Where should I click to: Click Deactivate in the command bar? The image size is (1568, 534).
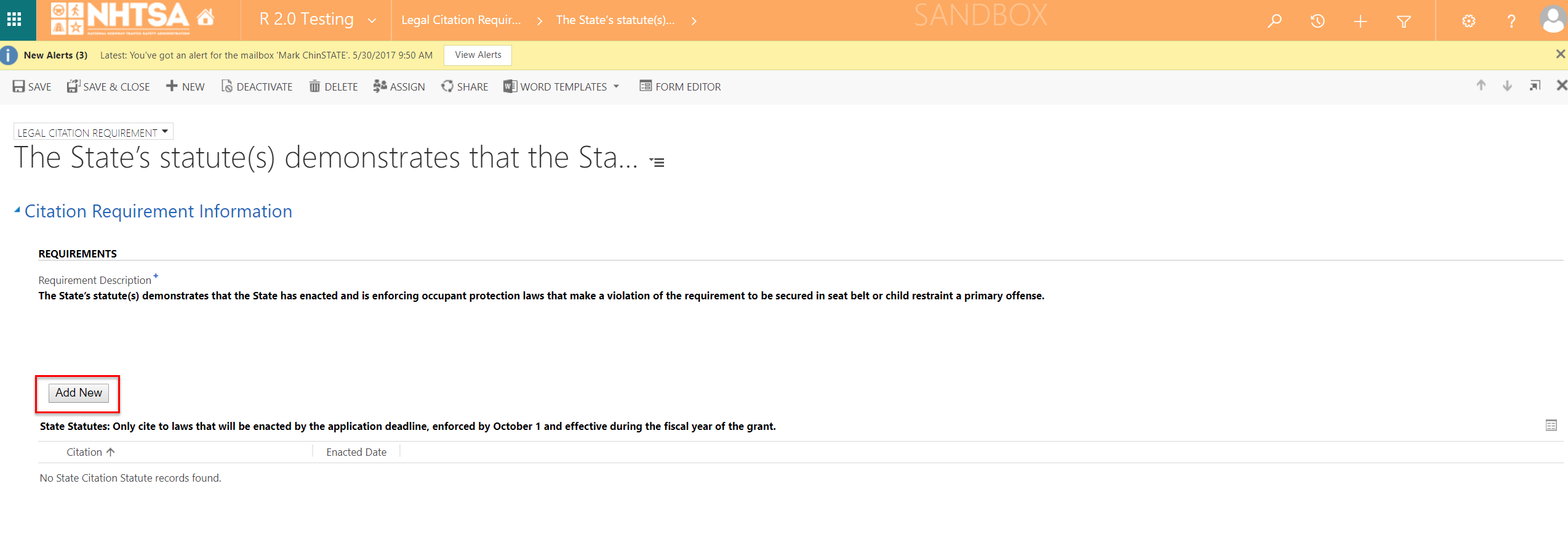point(257,87)
